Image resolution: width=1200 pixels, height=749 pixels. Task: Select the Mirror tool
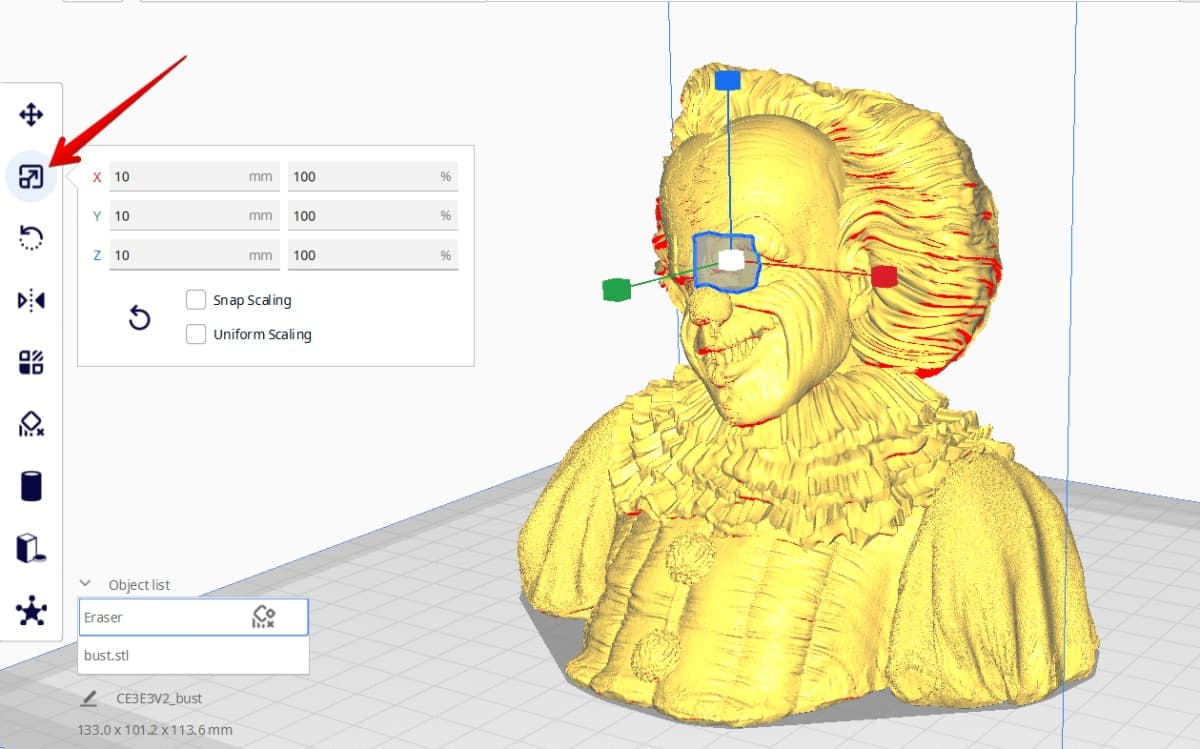(31, 300)
